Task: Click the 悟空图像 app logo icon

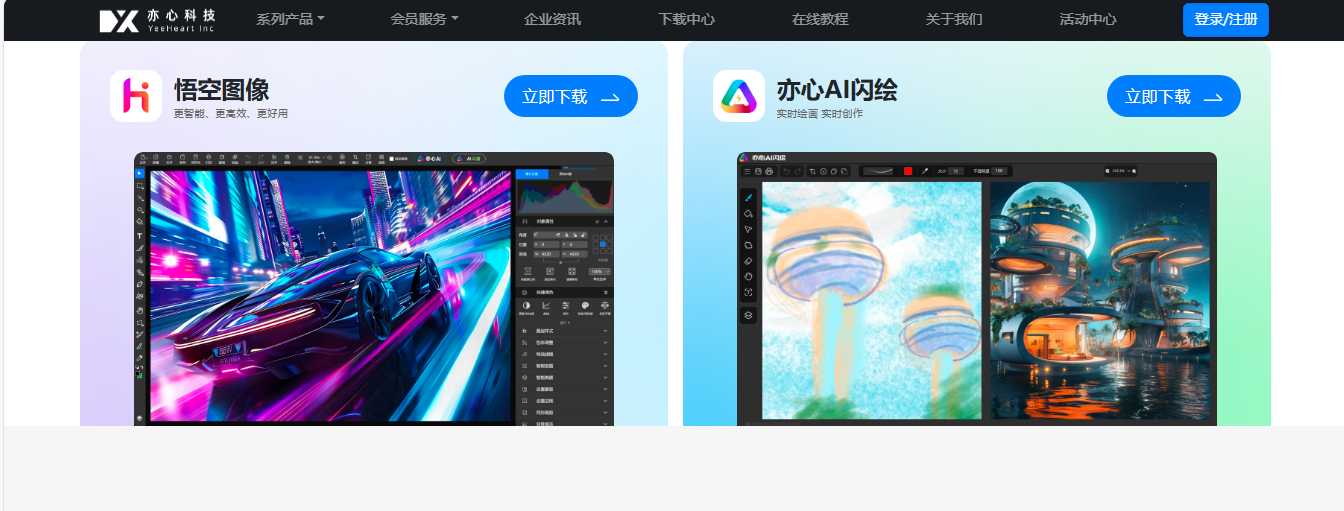Action: [x=136, y=96]
